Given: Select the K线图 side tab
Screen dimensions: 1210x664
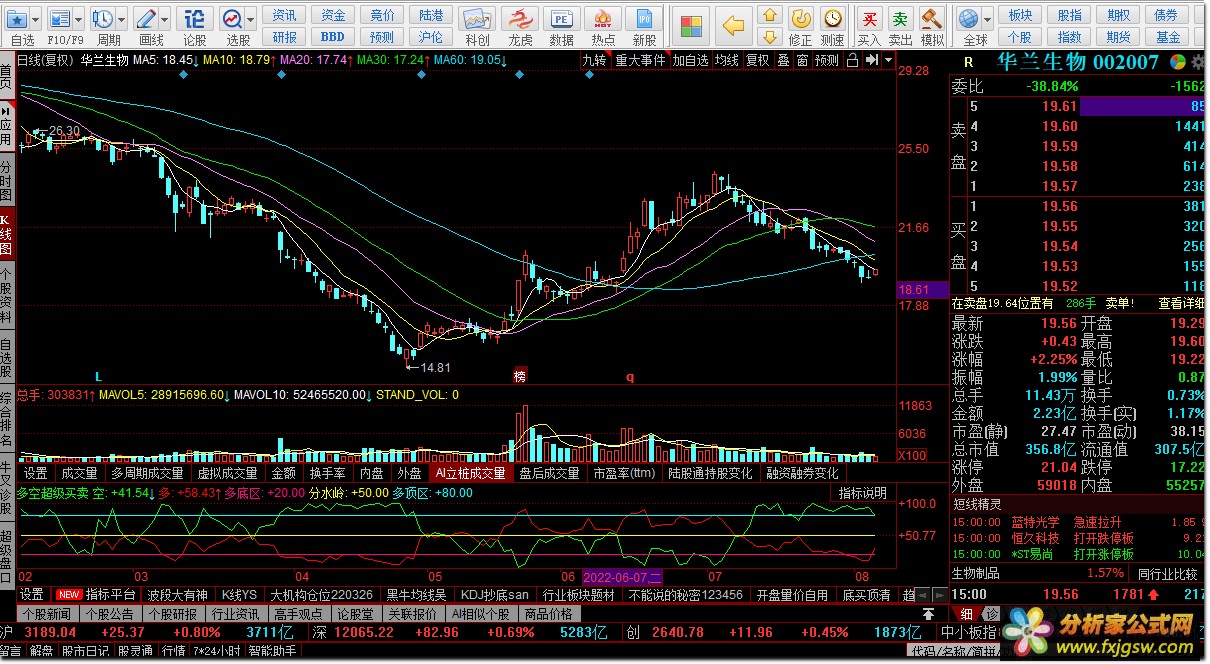Looking at the screenshot, I should (x=6, y=234).
